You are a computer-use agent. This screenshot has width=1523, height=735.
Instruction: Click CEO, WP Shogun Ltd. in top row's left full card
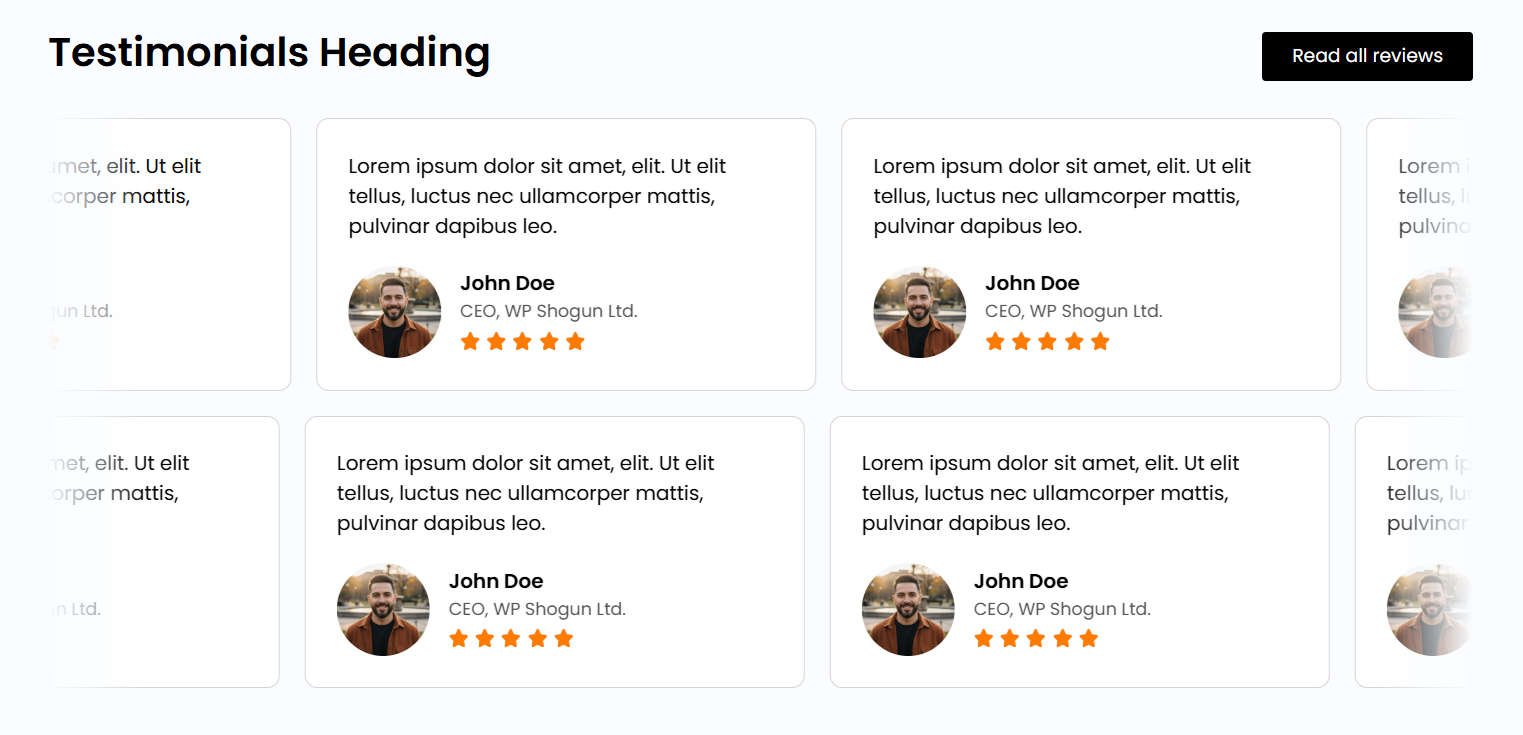pos(548,311)
